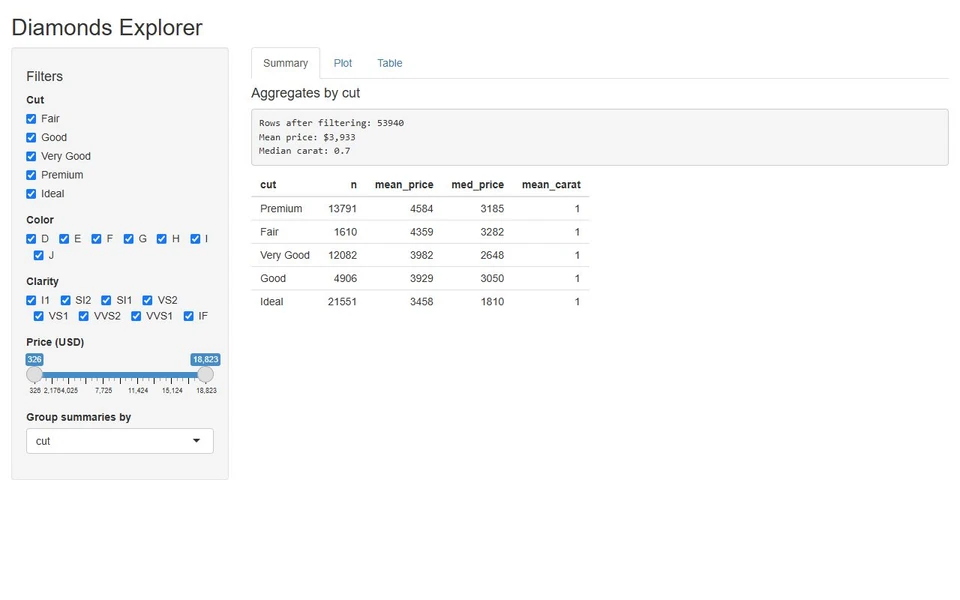Toggle color I checkbox
The height and width of the screenshot is (600, 960).
click(x=195, y=239)
